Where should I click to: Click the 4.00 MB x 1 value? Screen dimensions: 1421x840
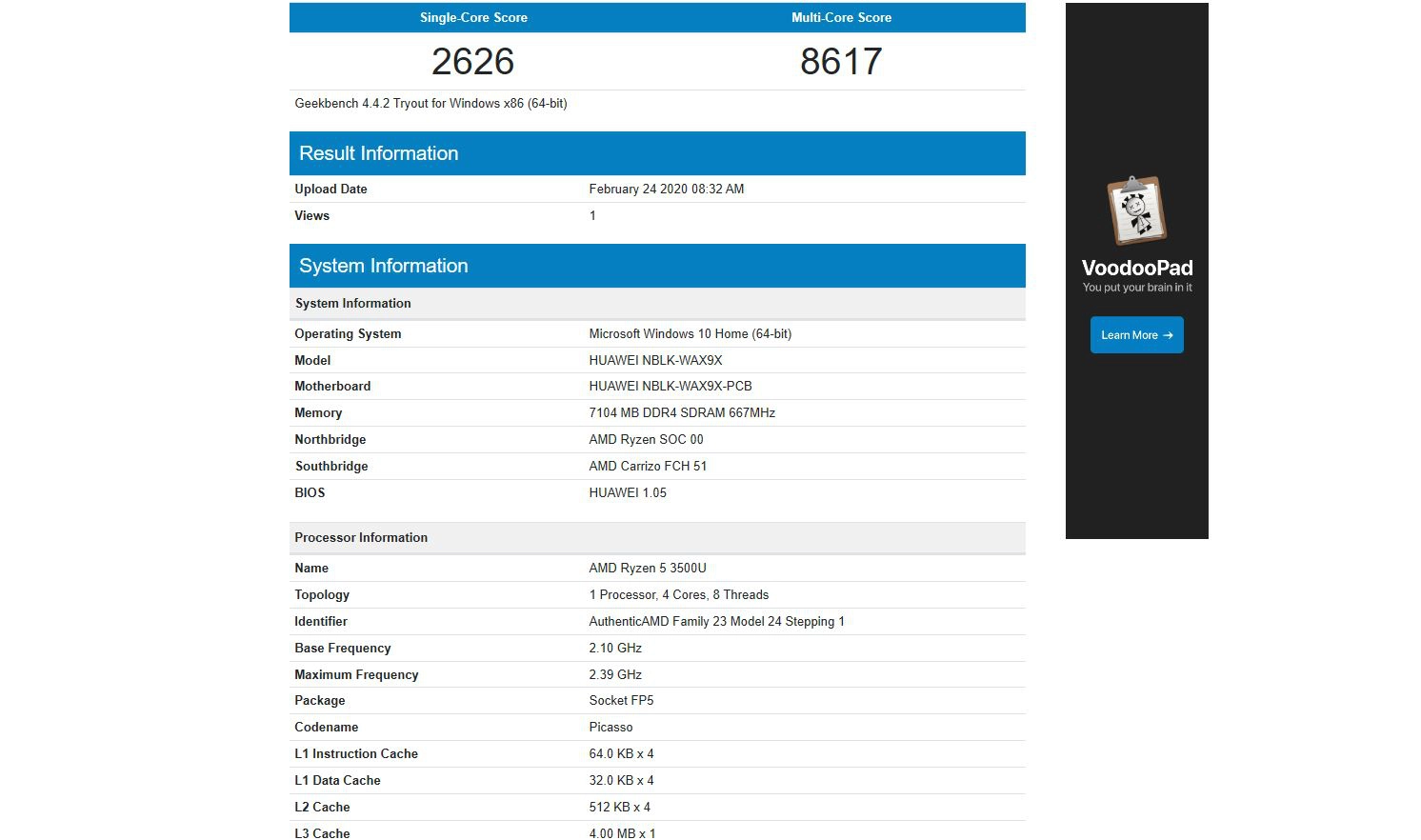(622, 833)
